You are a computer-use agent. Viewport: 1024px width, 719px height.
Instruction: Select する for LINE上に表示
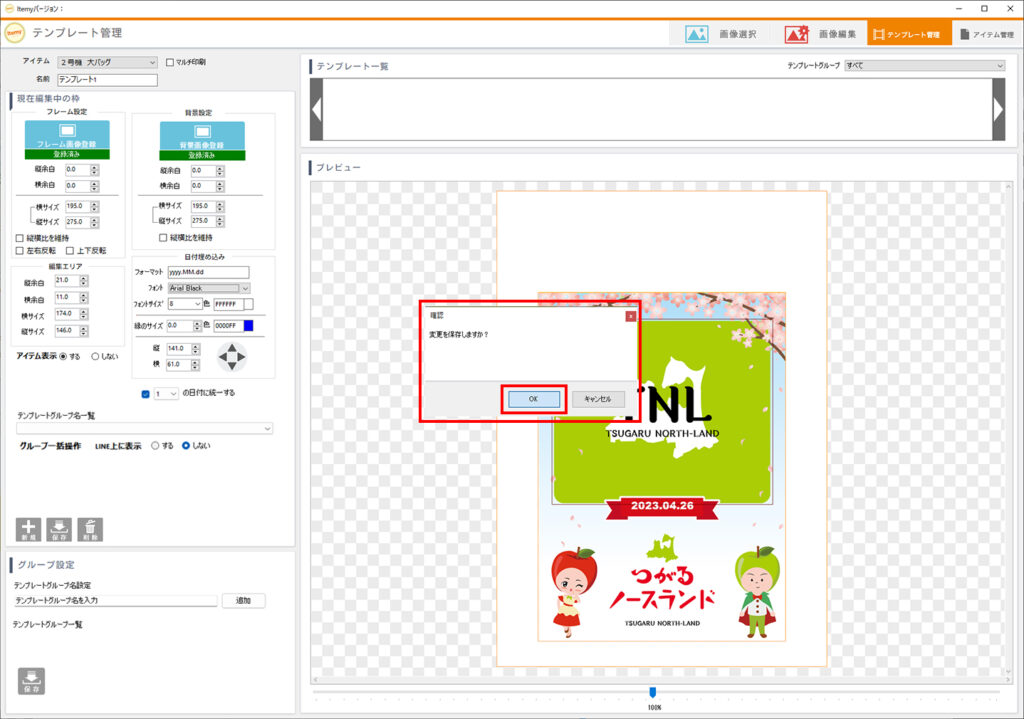[155, 446]
